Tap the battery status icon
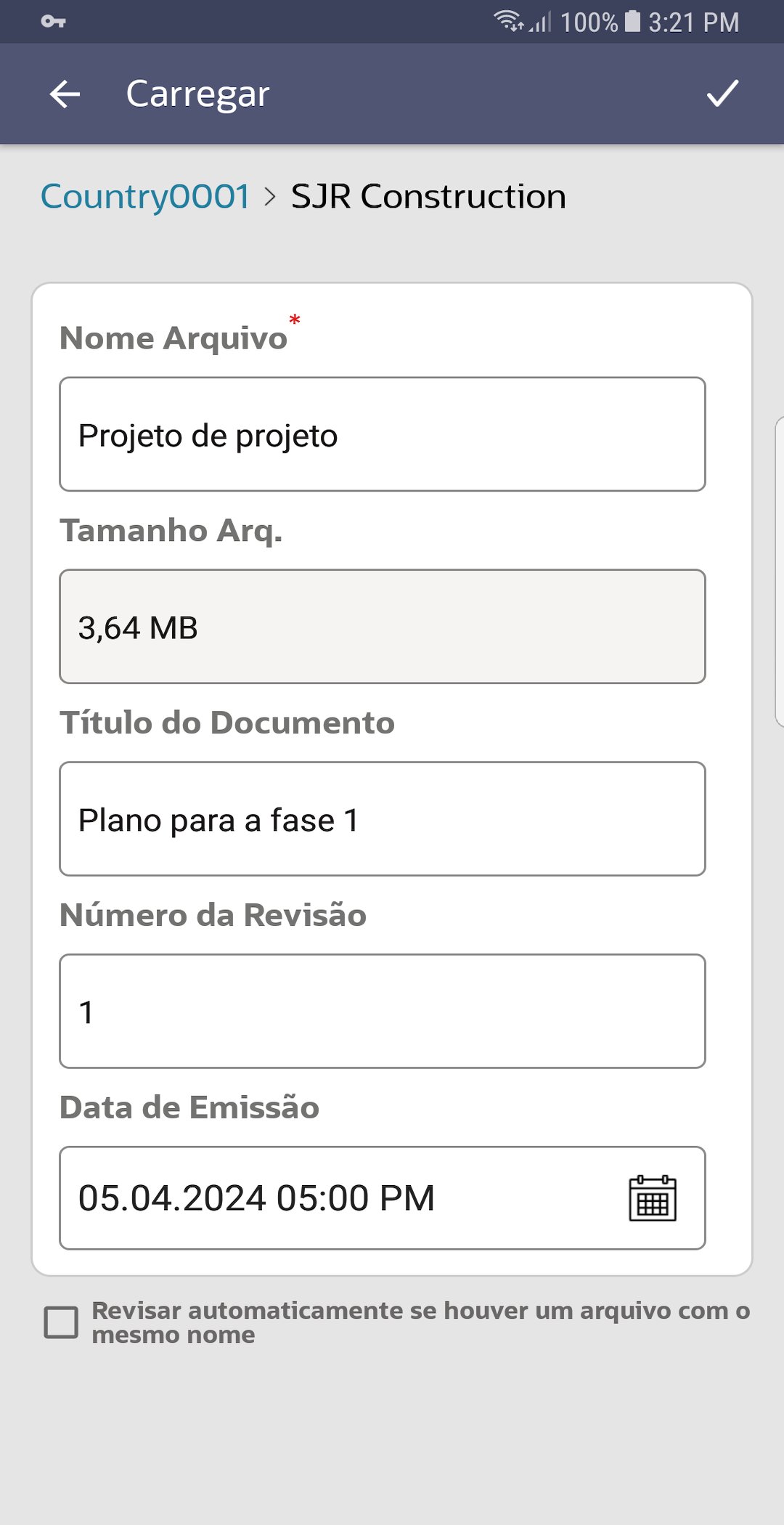 pos(633,22)
